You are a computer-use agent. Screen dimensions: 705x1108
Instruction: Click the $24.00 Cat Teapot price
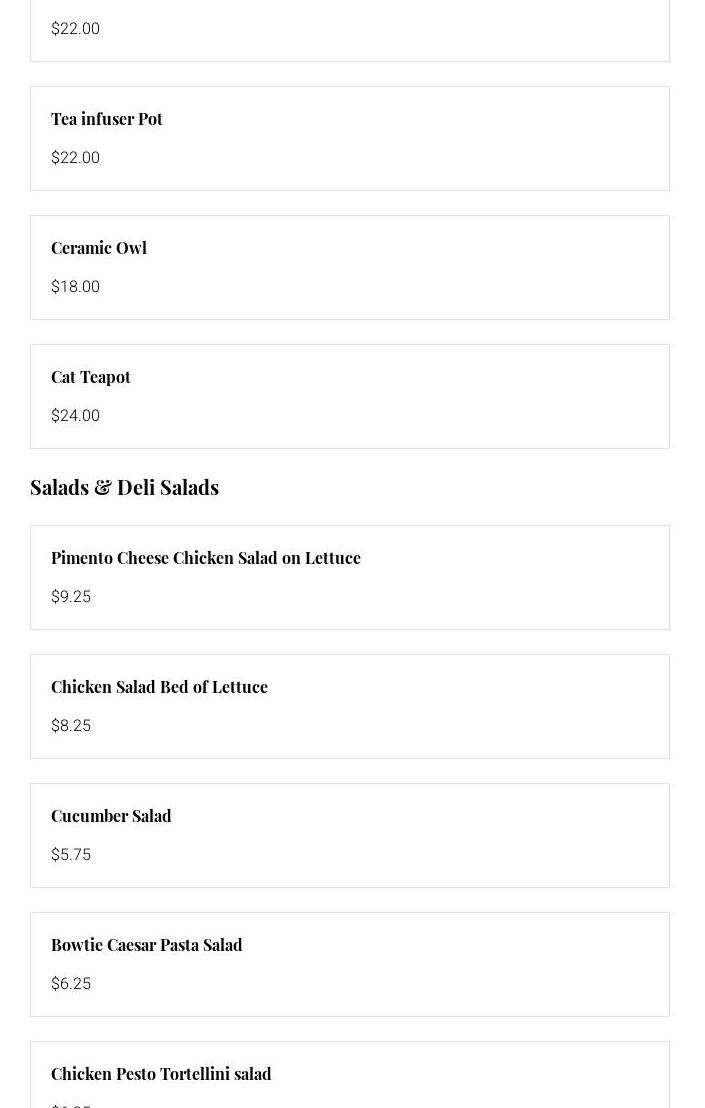[75, 416]
